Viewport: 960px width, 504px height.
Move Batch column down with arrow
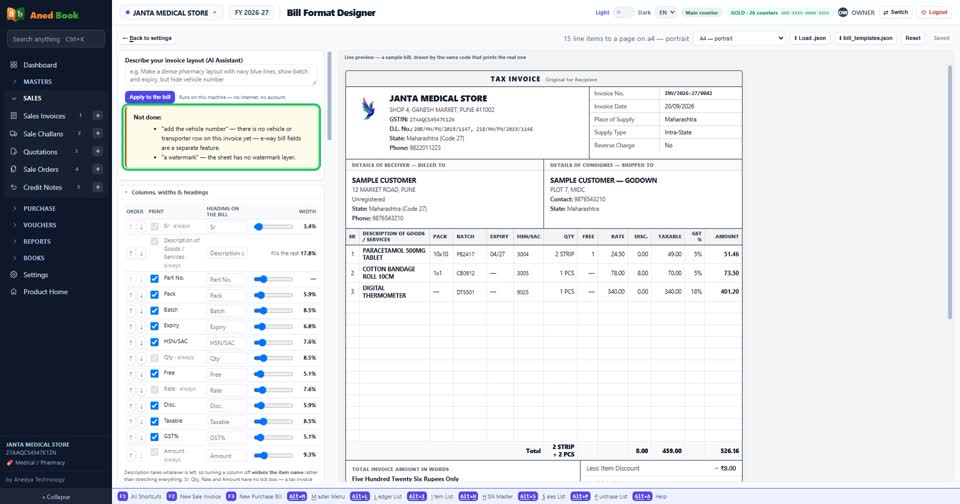(141, 310)
